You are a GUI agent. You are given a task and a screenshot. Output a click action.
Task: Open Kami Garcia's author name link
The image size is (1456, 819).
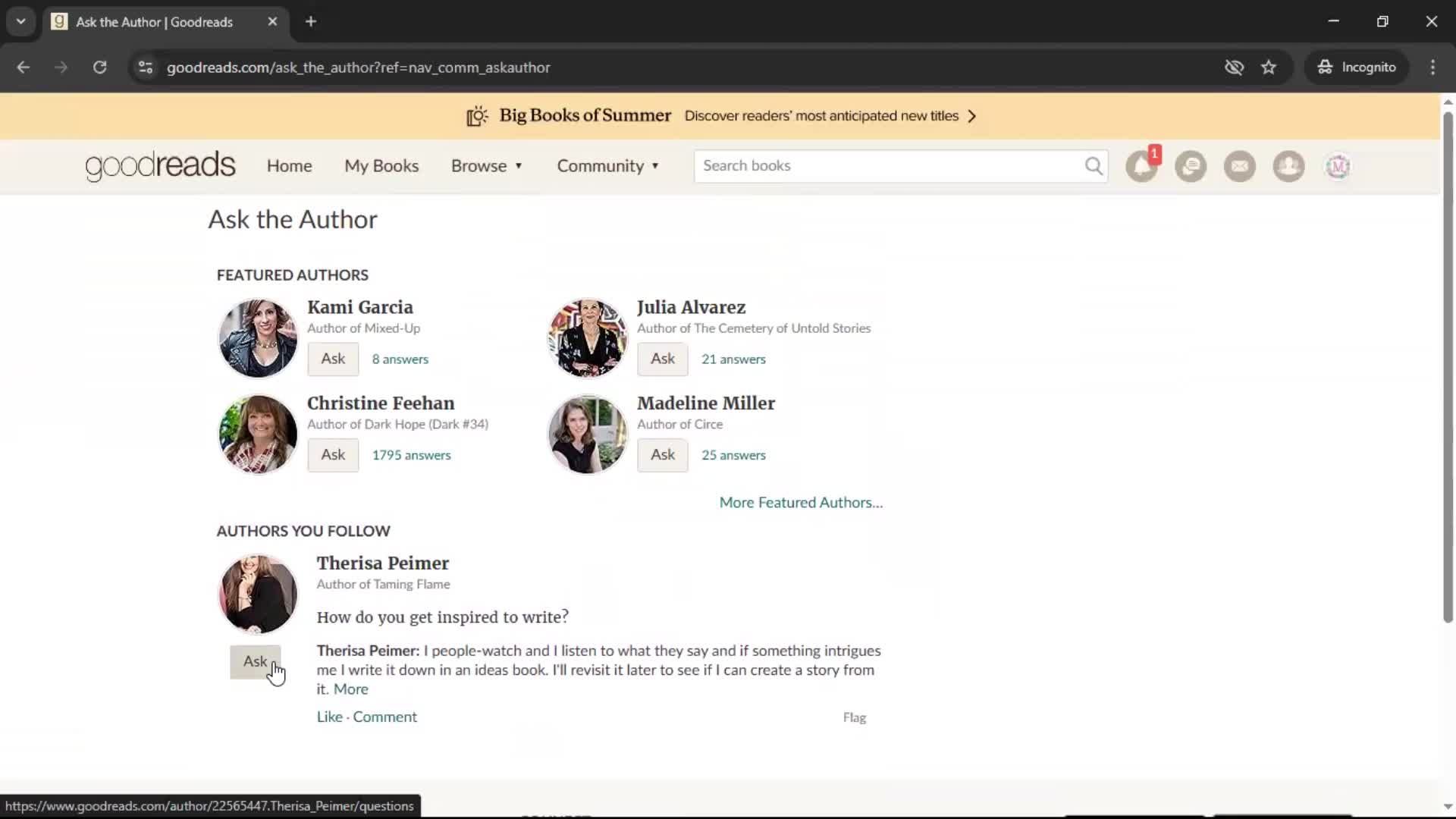360,307
